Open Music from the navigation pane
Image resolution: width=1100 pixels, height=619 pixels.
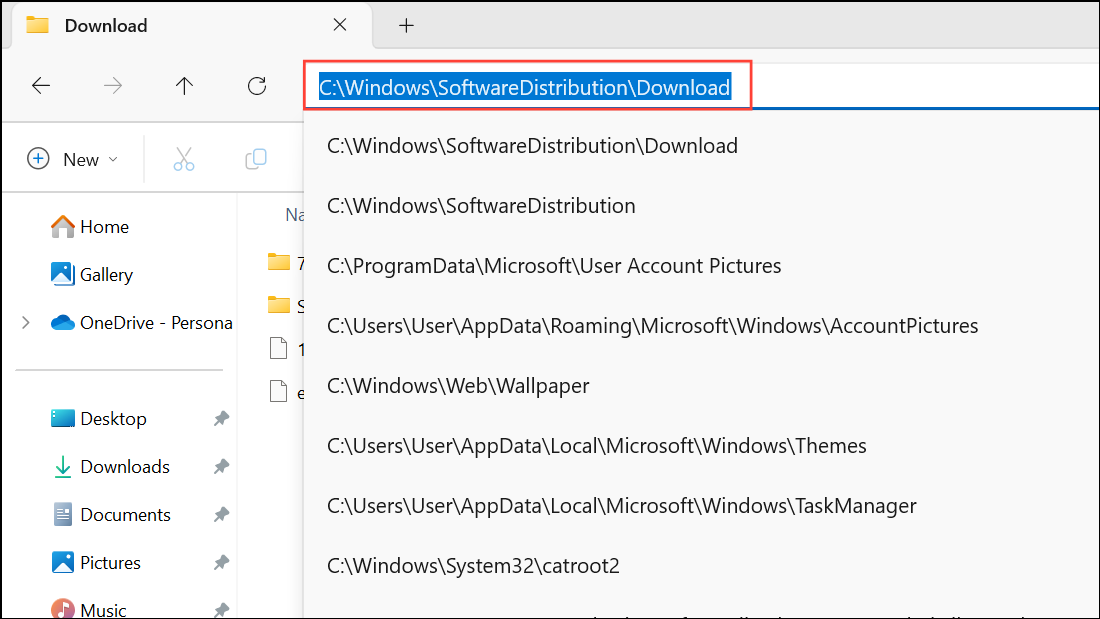pyautogui.click(x=103, y=608)
